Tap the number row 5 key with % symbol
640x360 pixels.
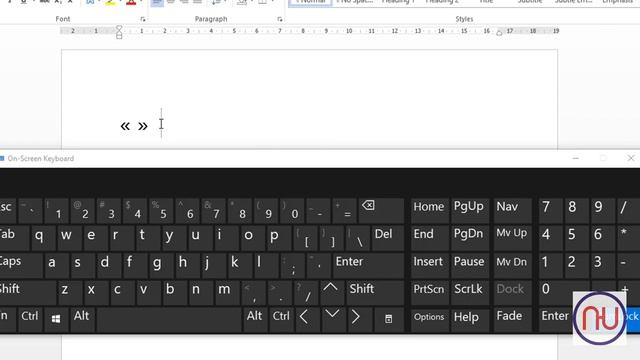pos(160,211)
